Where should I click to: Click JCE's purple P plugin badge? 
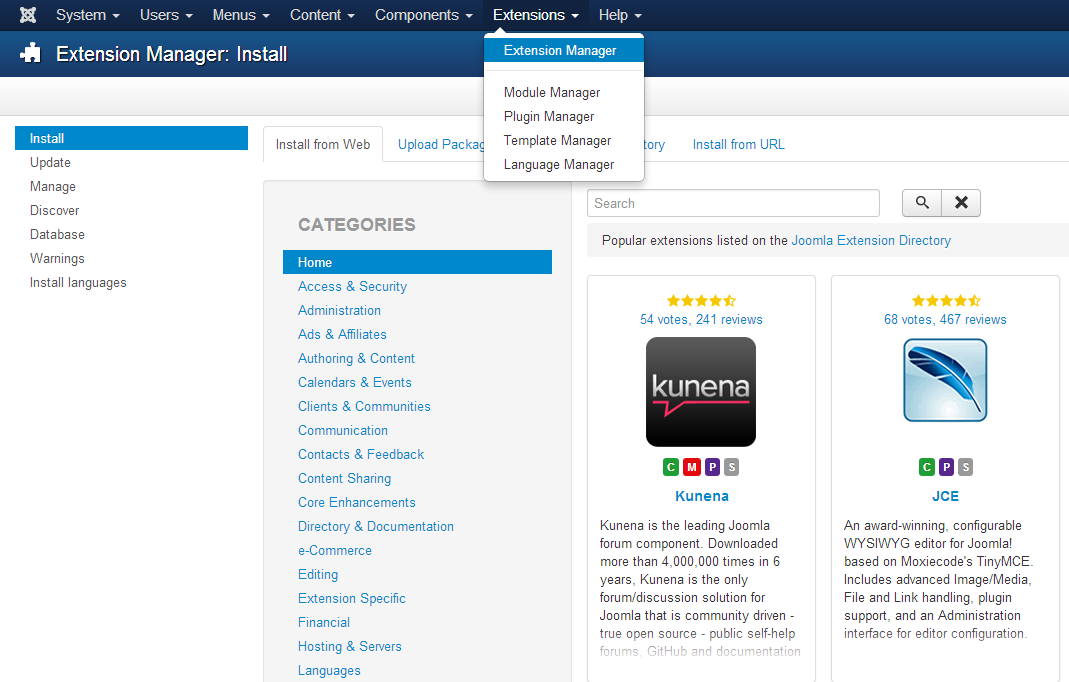pyautogui.click(x=946, y=467)
